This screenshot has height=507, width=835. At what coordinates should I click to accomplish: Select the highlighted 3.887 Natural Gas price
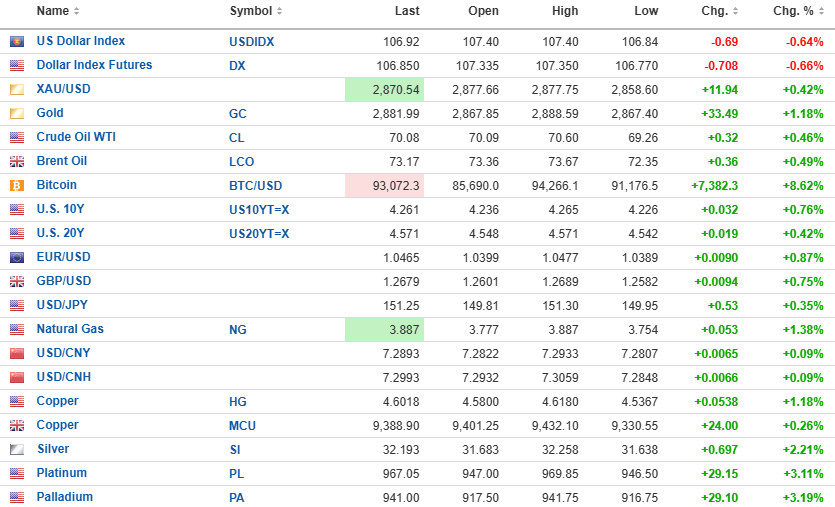(x=384, y=330)
